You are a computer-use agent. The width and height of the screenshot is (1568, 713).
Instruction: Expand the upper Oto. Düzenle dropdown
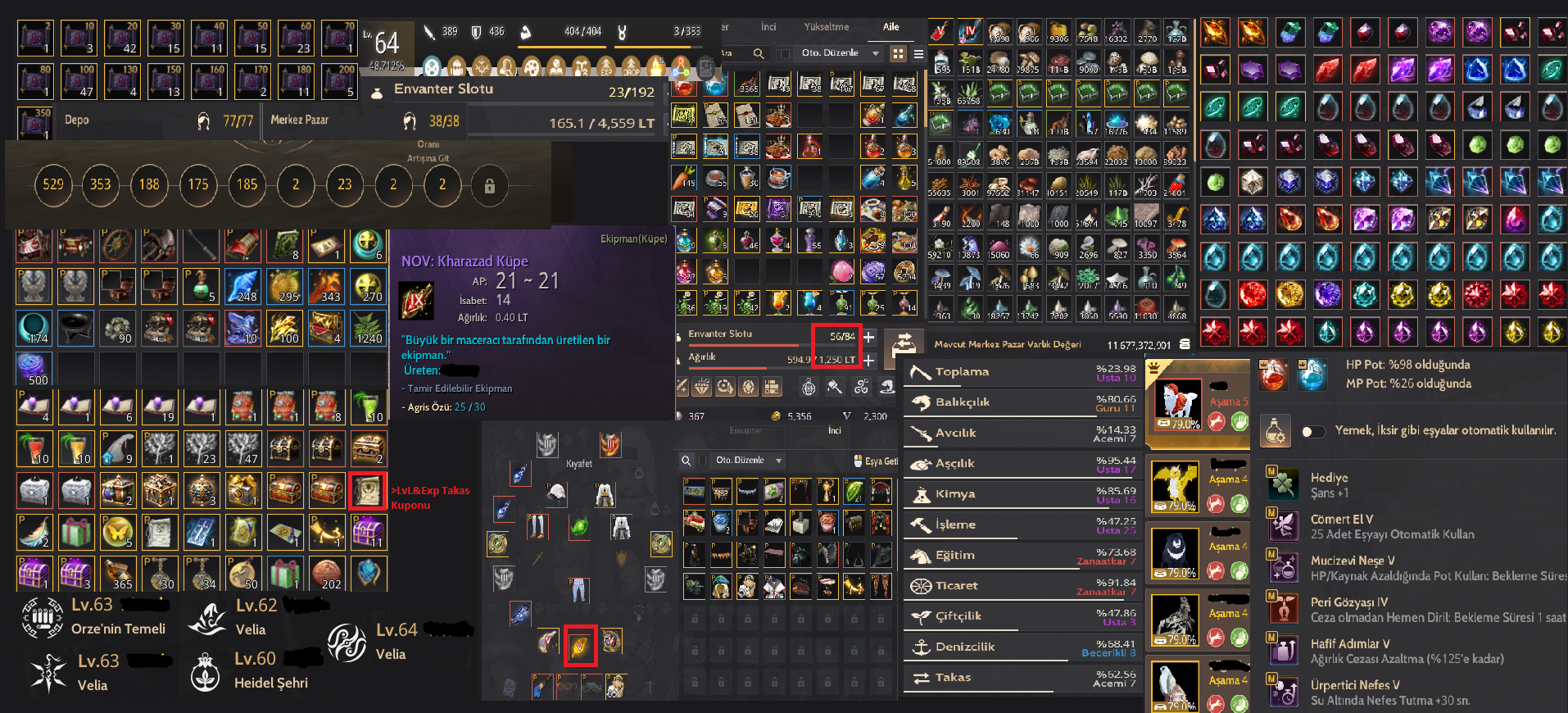click(x=876, y=53)
